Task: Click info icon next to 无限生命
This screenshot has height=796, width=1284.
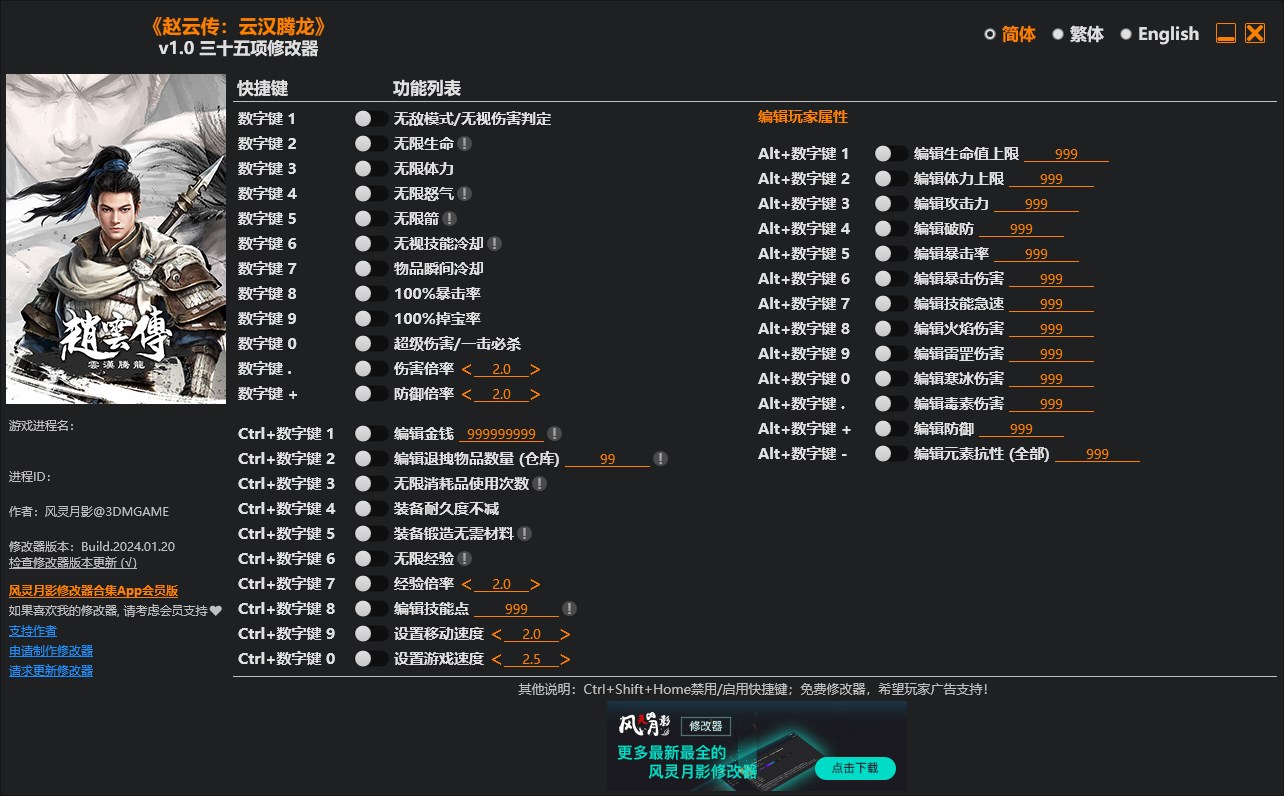Action: pyautogui.click(x=465, y=144)
